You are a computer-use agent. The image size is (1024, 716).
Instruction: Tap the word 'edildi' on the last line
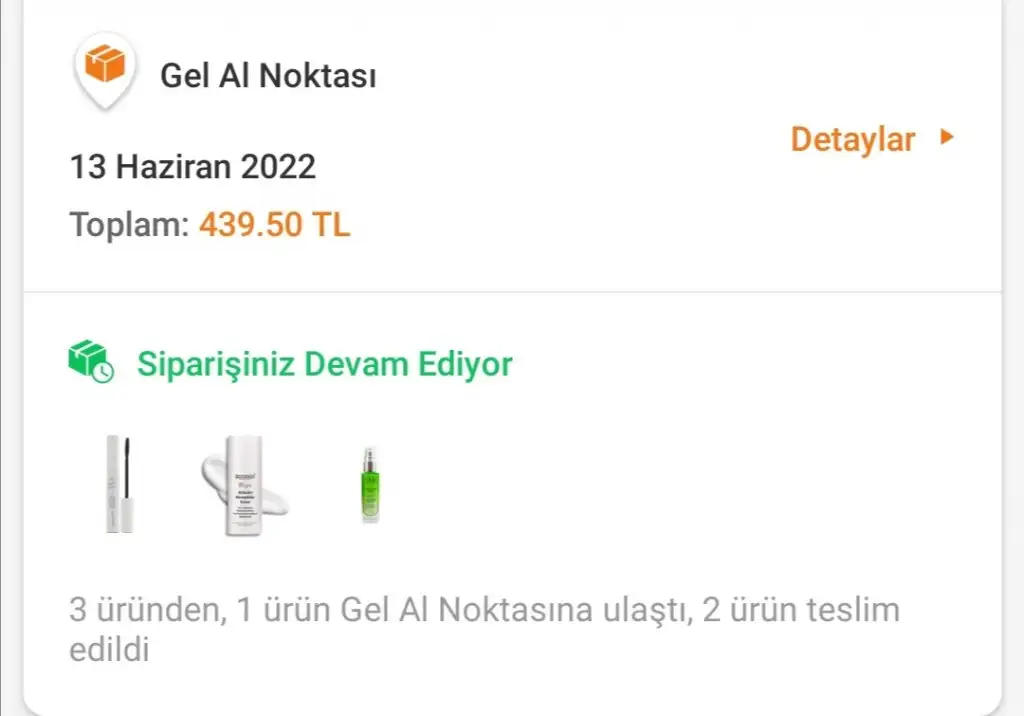click(109, 649)
